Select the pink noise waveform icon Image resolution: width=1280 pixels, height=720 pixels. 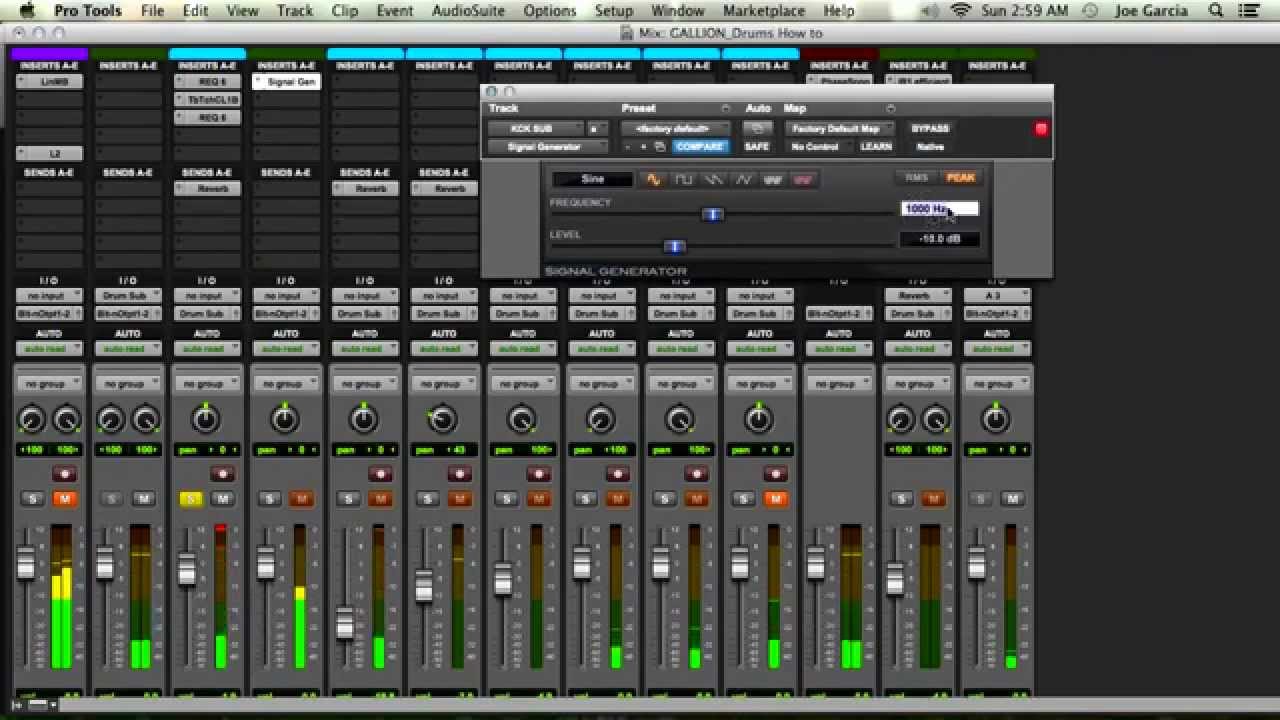tap(802, 180)
